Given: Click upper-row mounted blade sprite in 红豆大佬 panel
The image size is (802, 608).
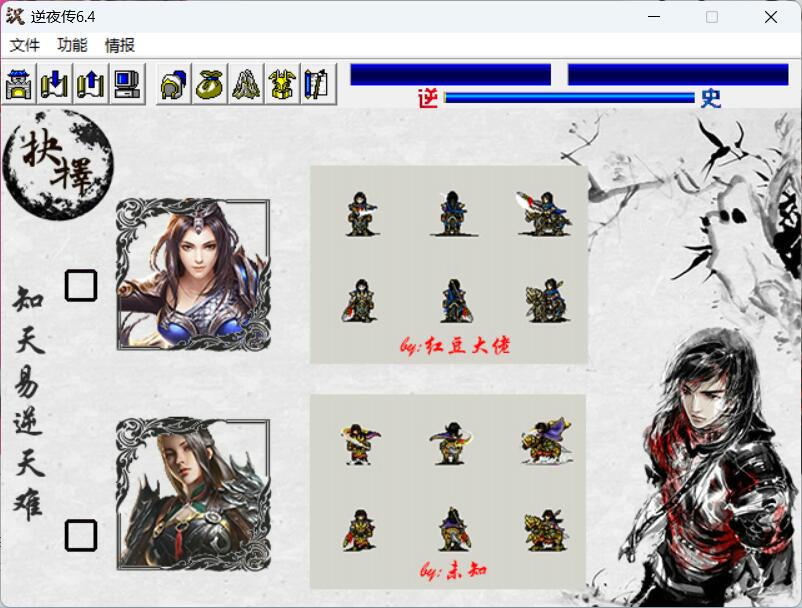Looking at the screenshot, I should 544,214.
